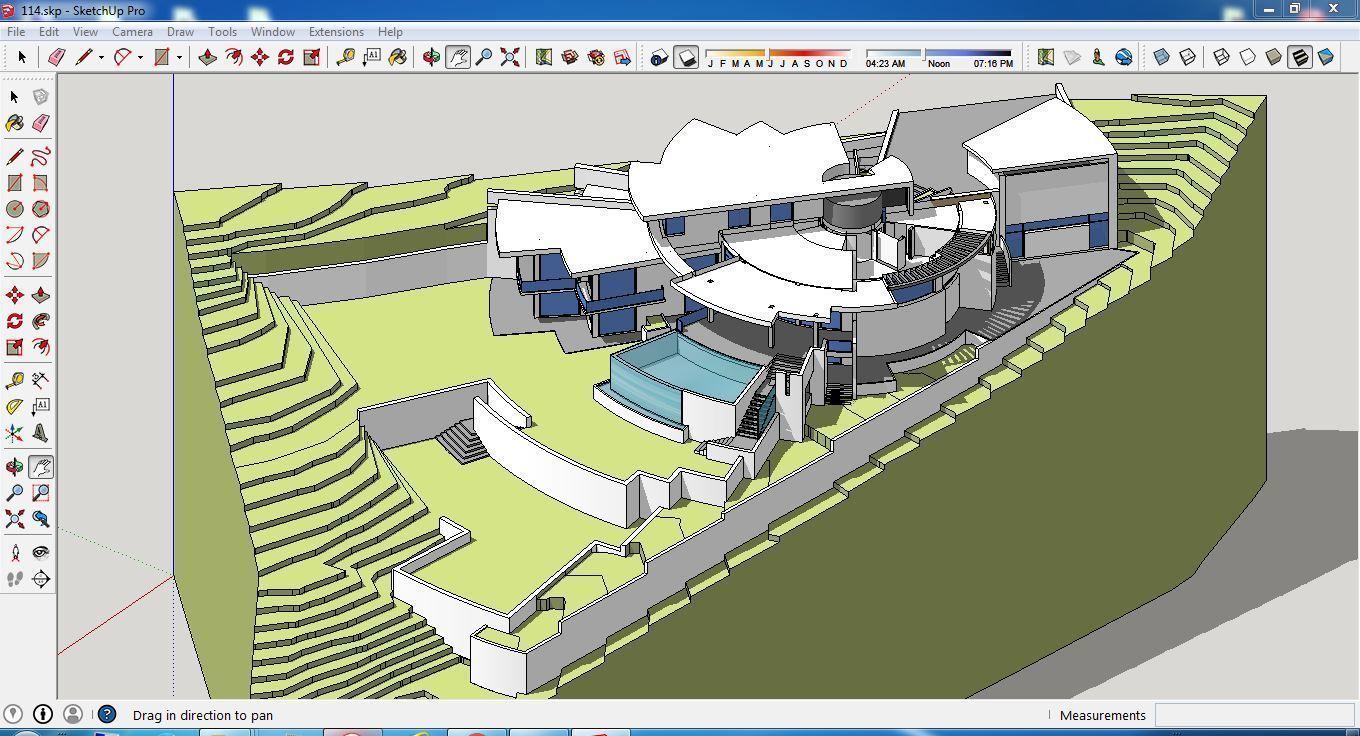Click the model credits status icon

(x=43, y=714)
